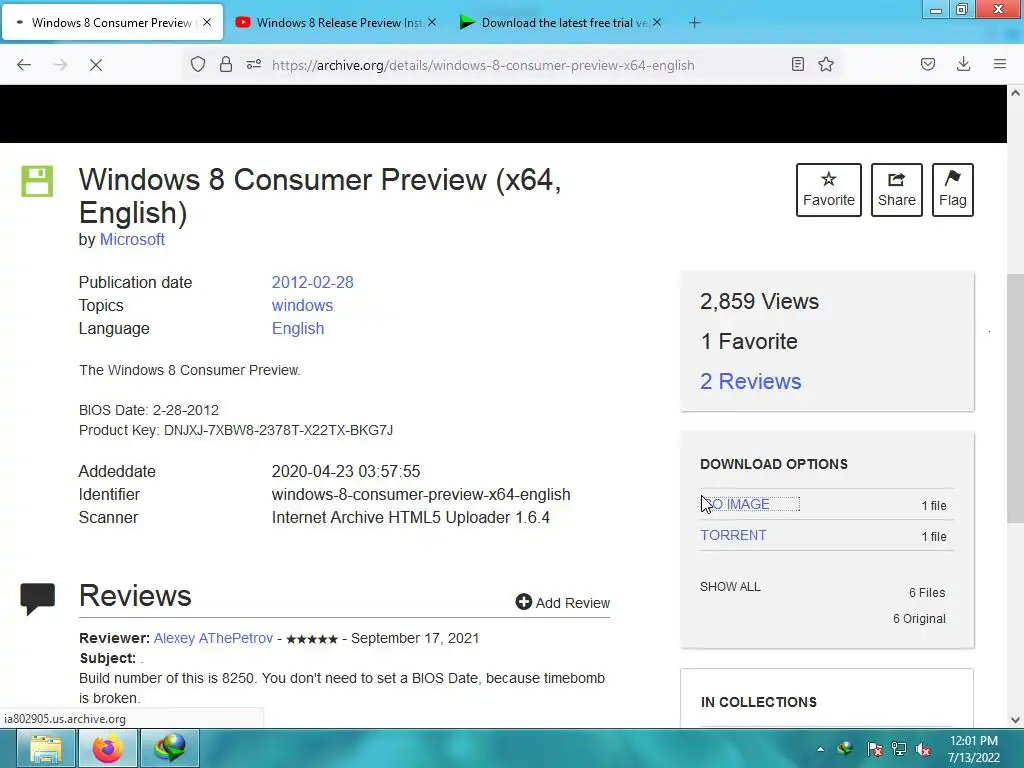Open Internet Download Manager taskbar icon

pos(169,748)
